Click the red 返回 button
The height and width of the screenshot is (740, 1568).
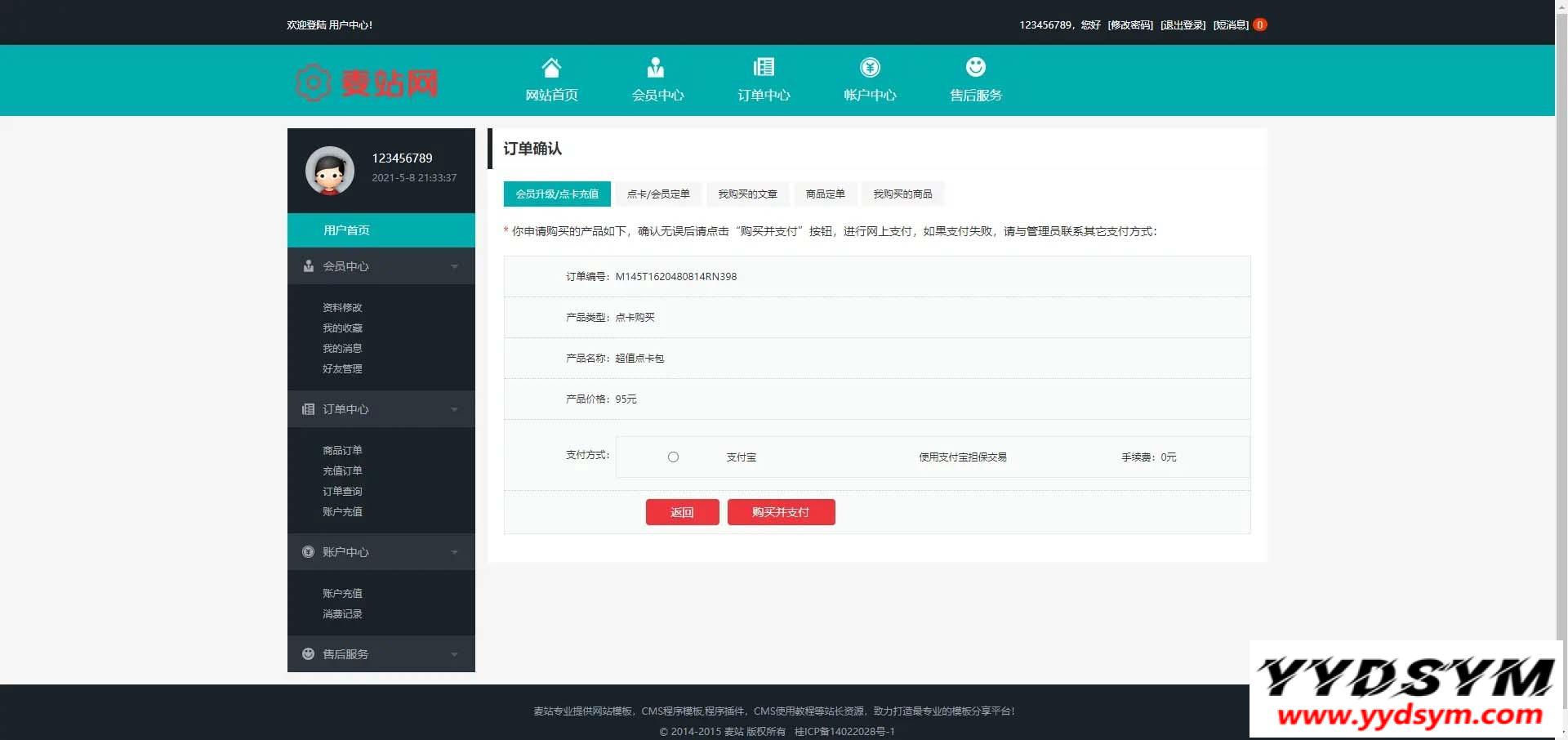click(x=682, y=512)
